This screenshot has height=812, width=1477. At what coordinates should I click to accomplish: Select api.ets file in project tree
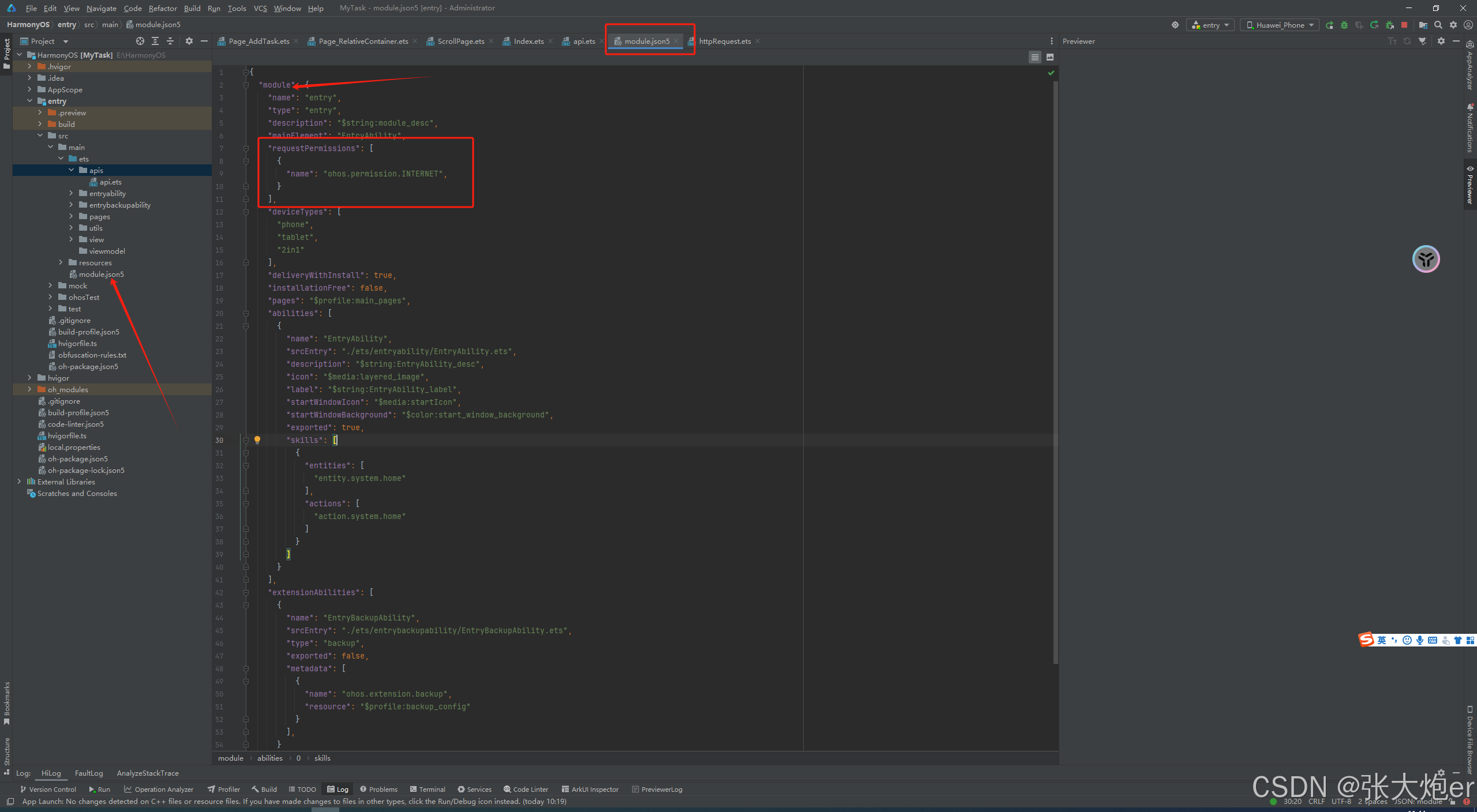pyautogui.click(x=110, y=182)
